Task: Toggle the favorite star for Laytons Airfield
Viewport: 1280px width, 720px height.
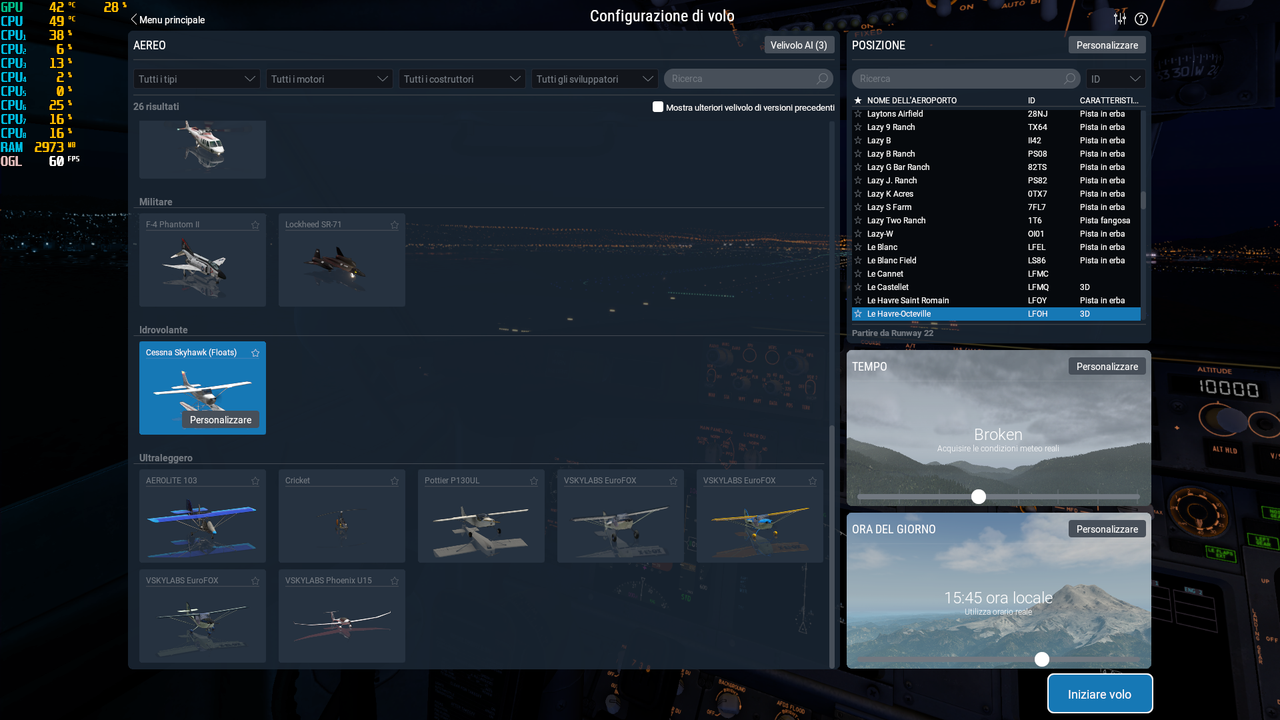Action: click(x=859, y=113)
